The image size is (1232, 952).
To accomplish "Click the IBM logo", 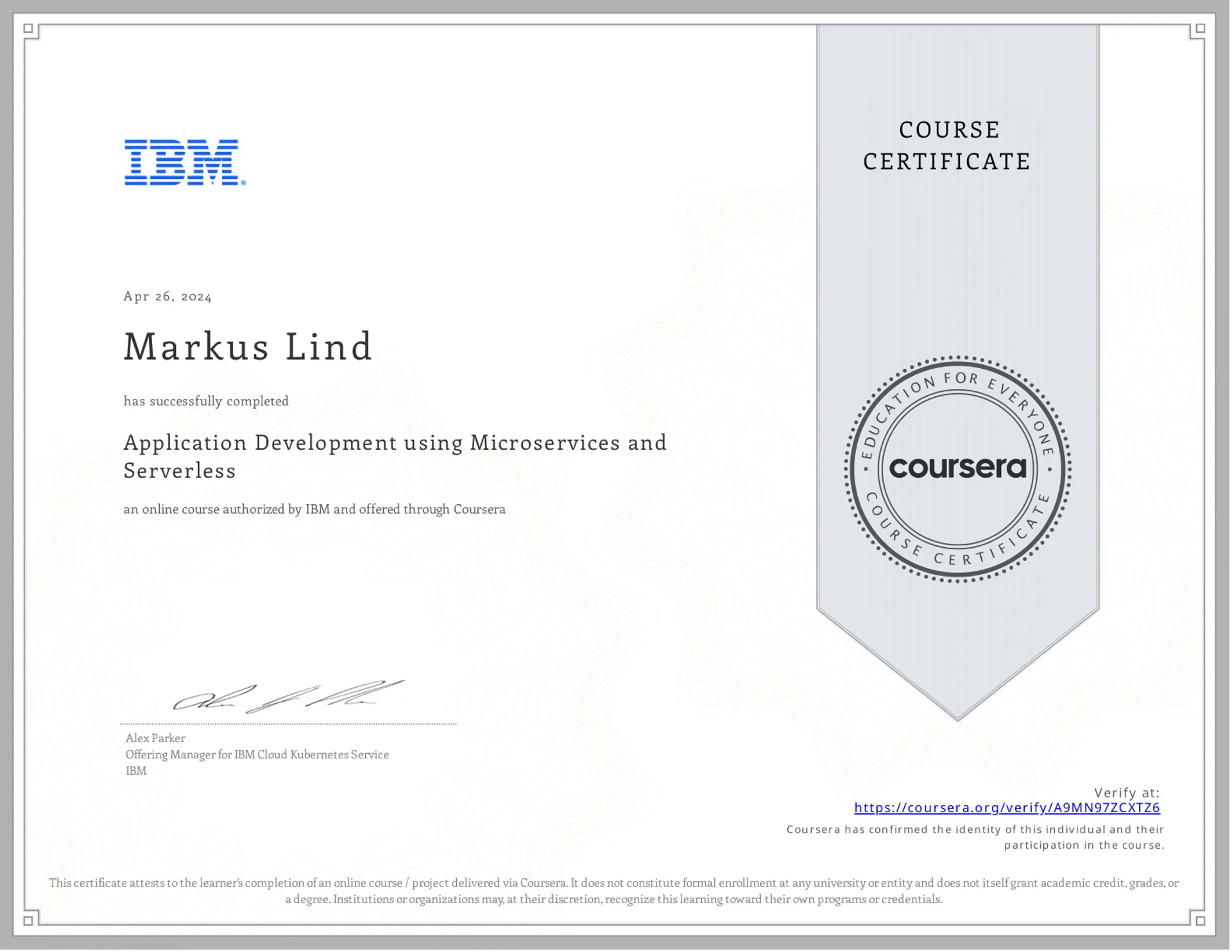I will click(x=185, y=163).
